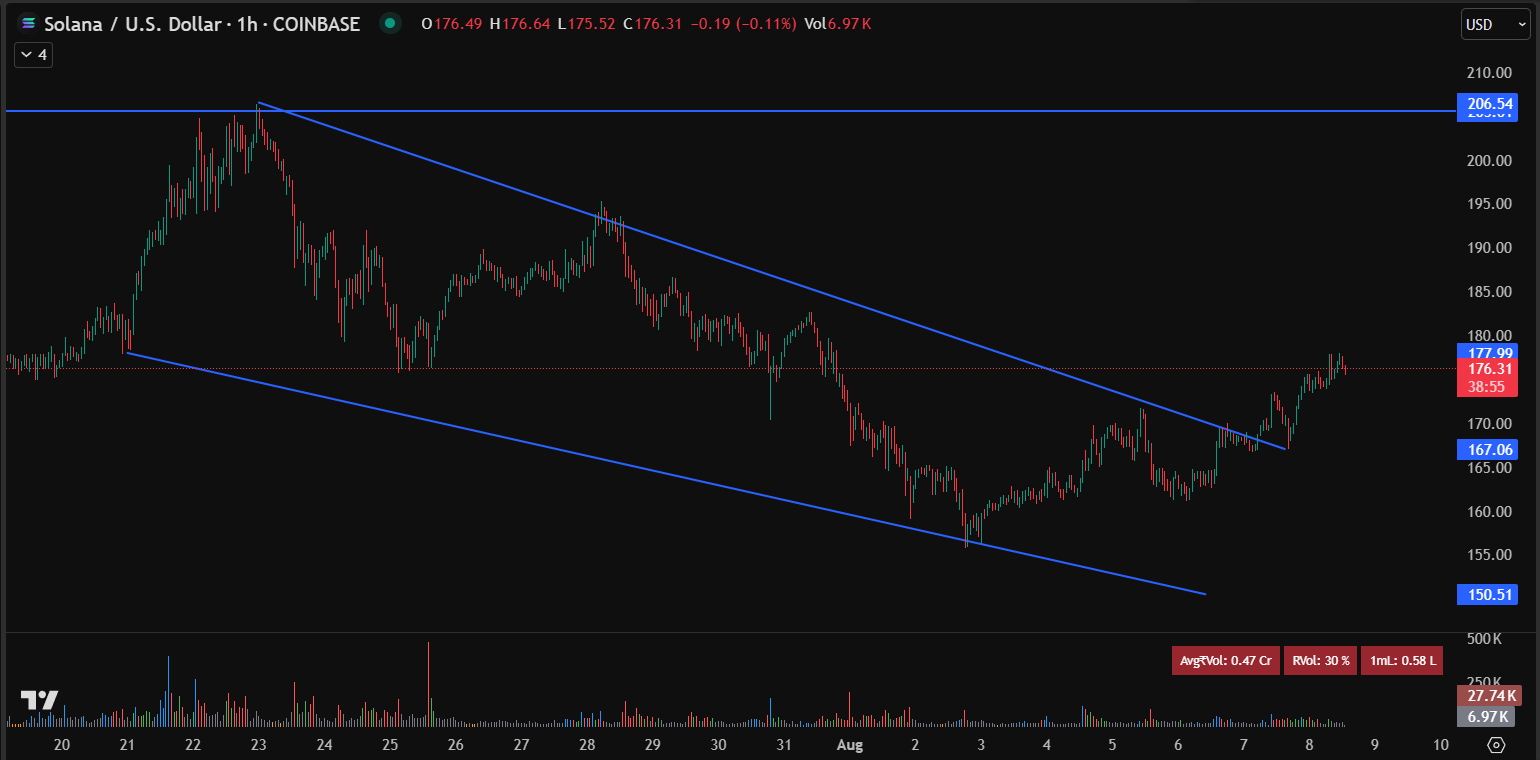The width and height of the screenshot is (1540, 760).
Task: Select the 167.06 price label on axis
Action: point(1489,450)
